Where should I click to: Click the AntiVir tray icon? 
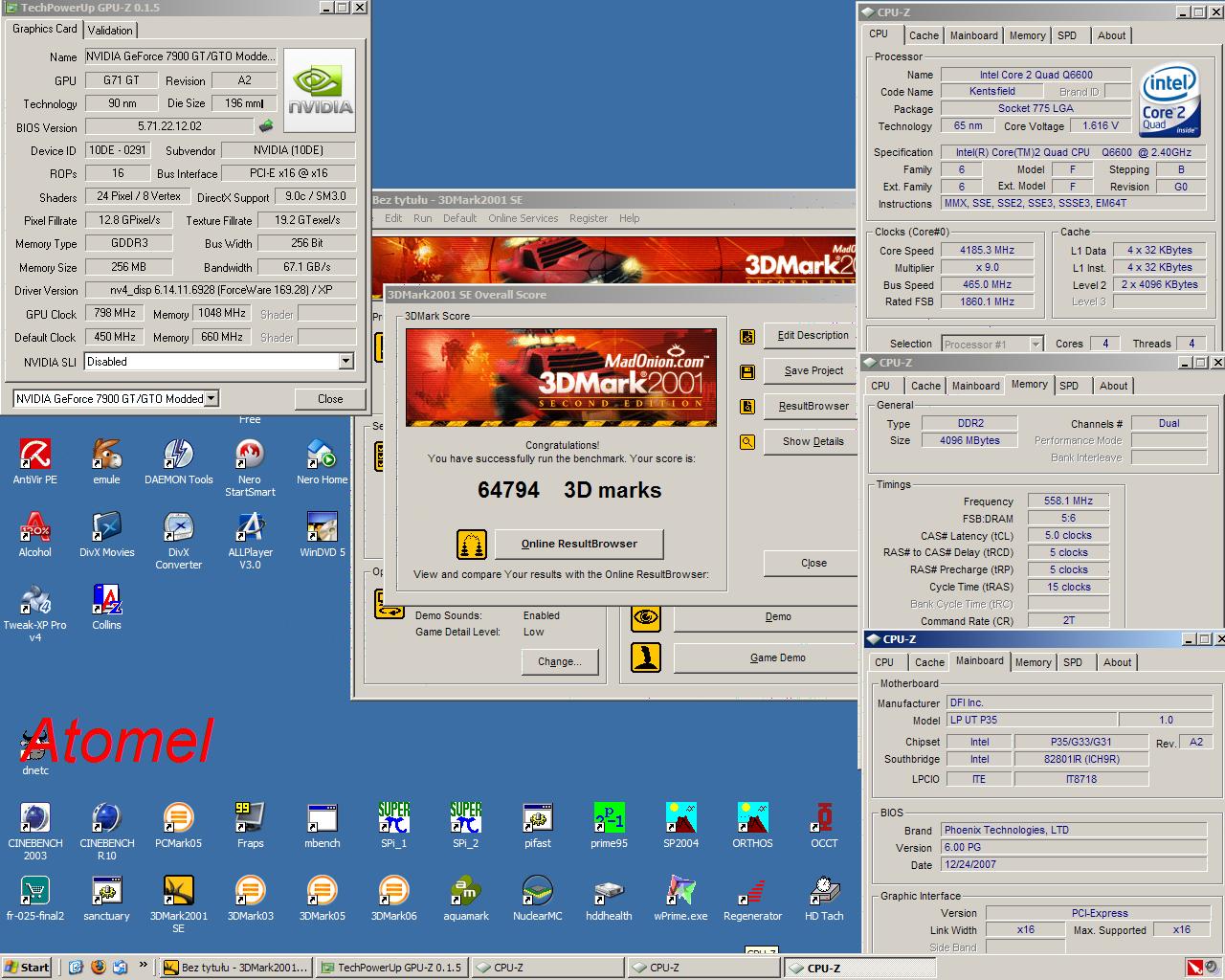pos(1195,967)
